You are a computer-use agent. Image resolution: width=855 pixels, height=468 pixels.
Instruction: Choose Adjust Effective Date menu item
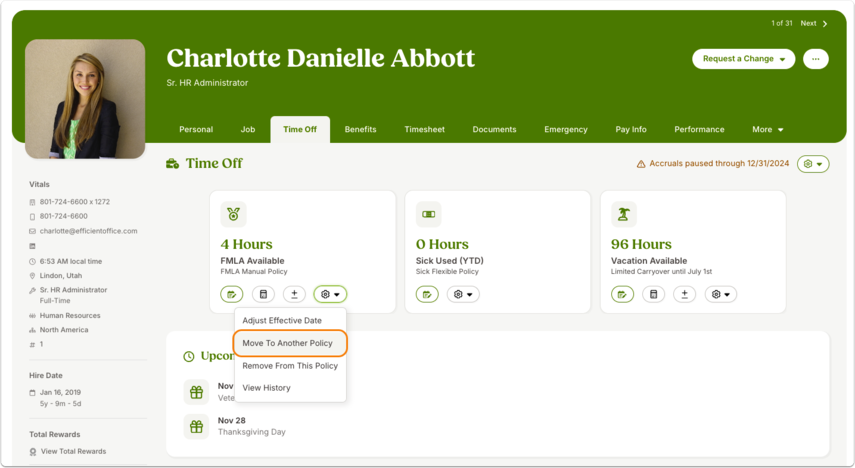[290, 321]
